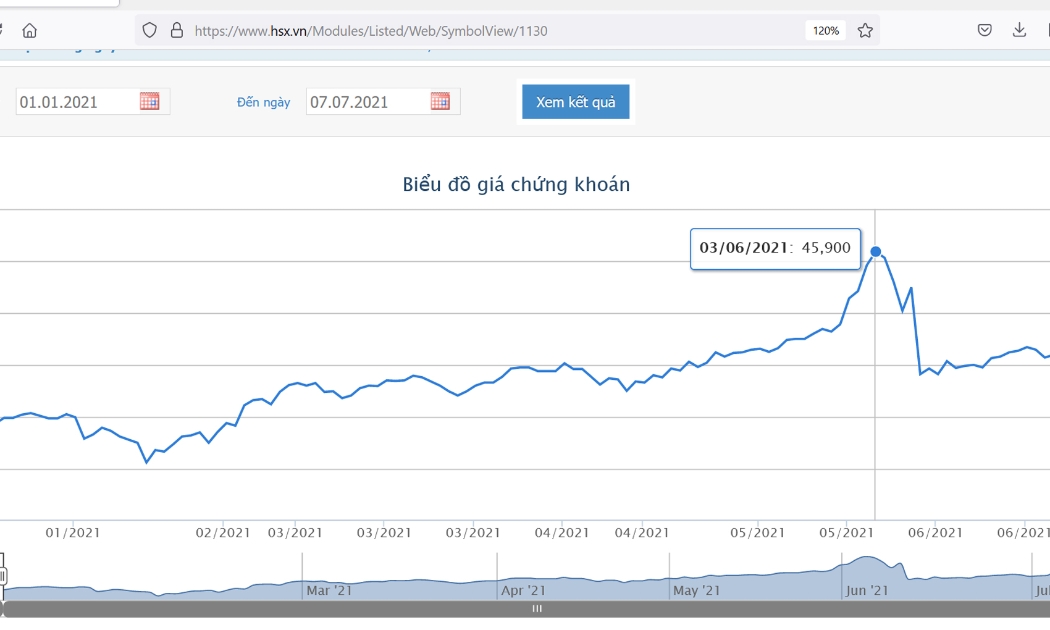Click the chart navigator horizontal scrollbar grip
This screenshot has height=630, width=1050.
[x=537, y=609]
